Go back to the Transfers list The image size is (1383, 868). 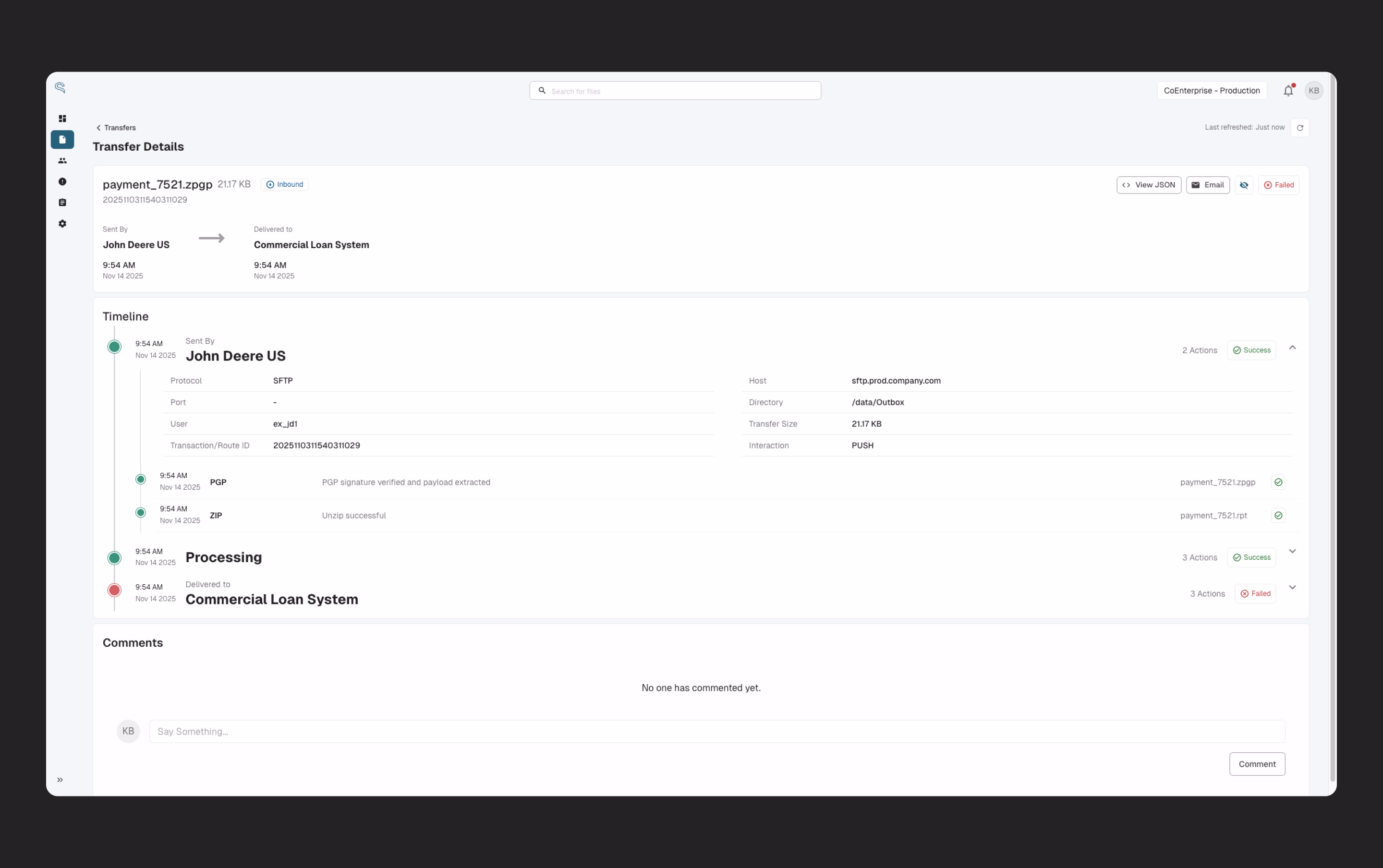pyautogui.click(x=116, y=127)
